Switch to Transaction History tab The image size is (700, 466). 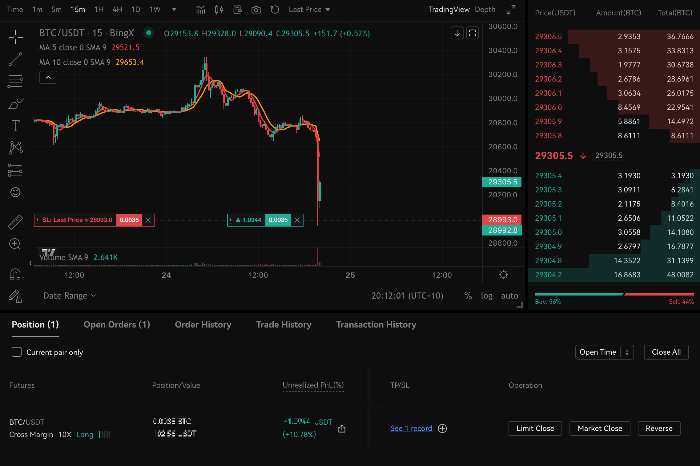tap(376, 325)
